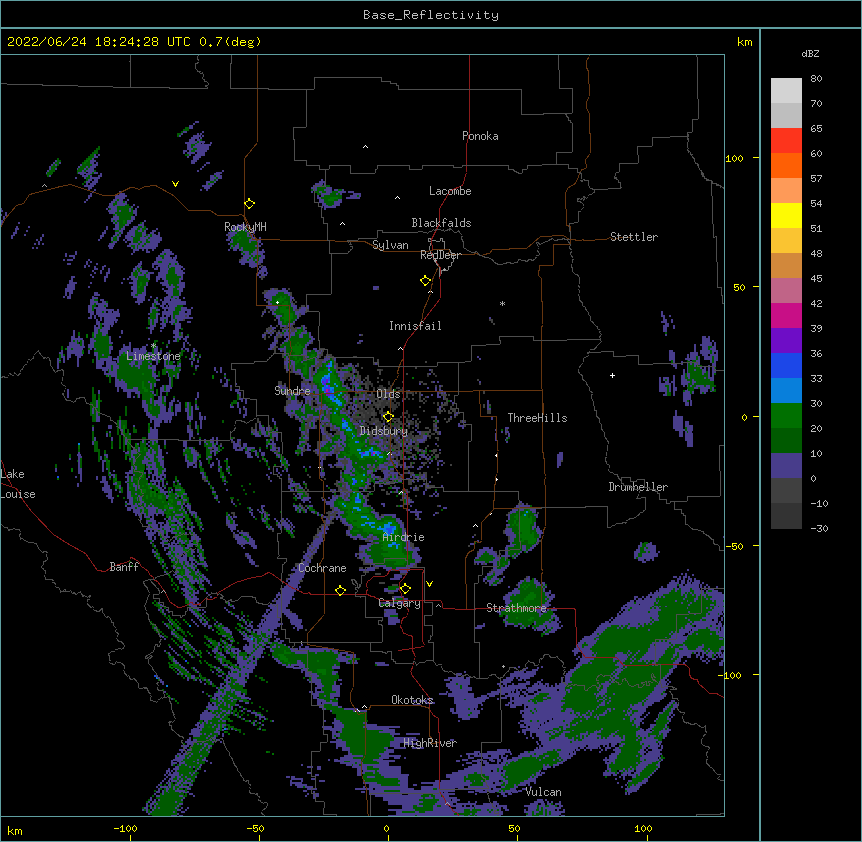Image resolution: width=862 pixels, height=842 pixels.
Task: Select the purple 39 dBZ legend swatch
Action: (786, 341)
